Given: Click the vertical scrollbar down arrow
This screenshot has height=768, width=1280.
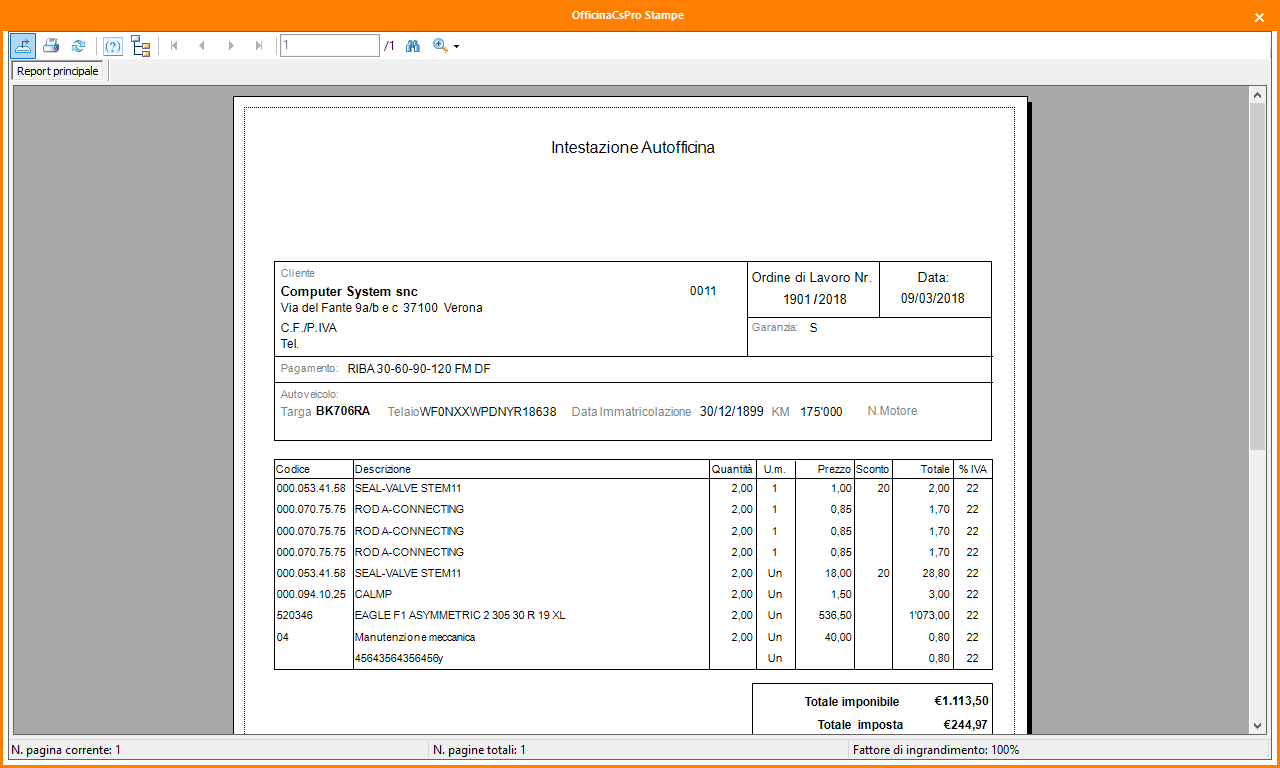Looking at the screenshot, I should (x=1258, y=726).
